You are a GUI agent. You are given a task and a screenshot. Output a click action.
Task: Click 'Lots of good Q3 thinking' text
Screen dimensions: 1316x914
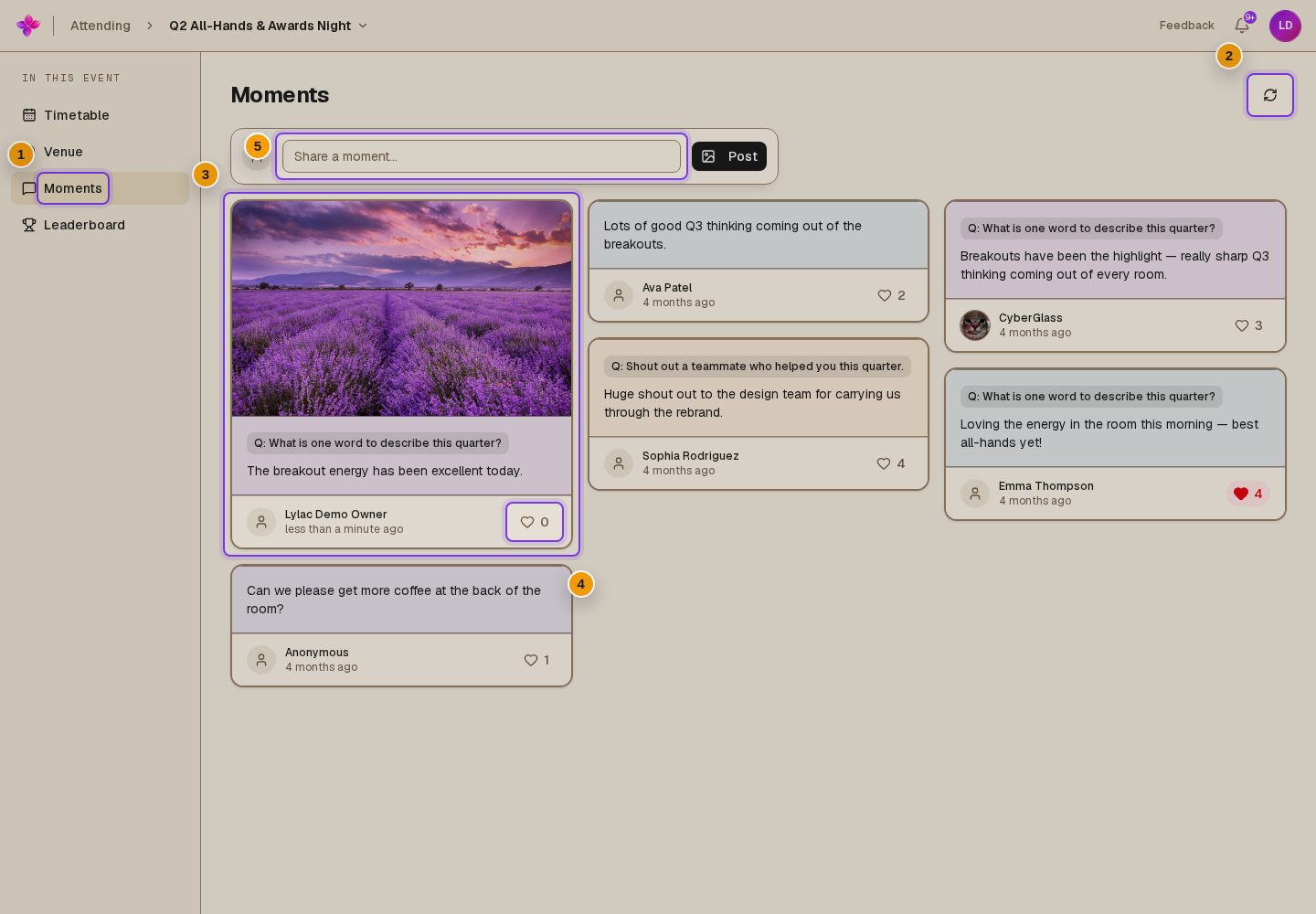pos(733,235)
